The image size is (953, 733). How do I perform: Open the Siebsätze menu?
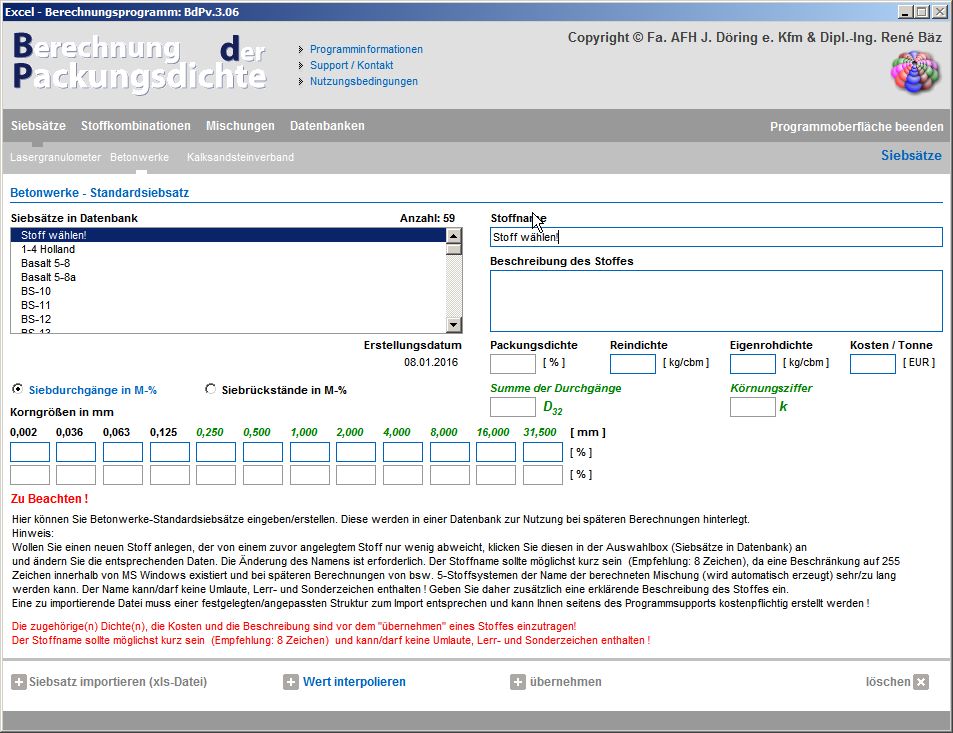click(38, 126)
